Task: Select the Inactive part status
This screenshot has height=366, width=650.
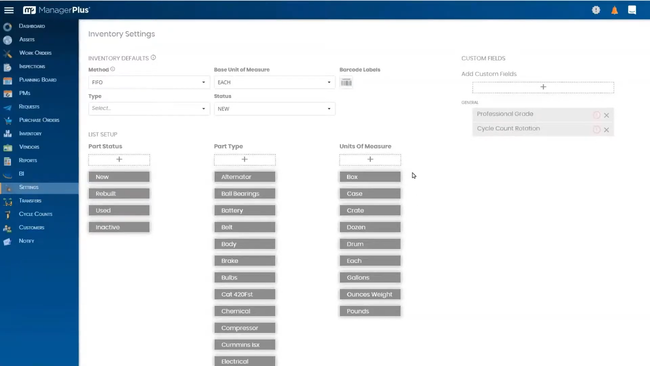Action: 119,227
